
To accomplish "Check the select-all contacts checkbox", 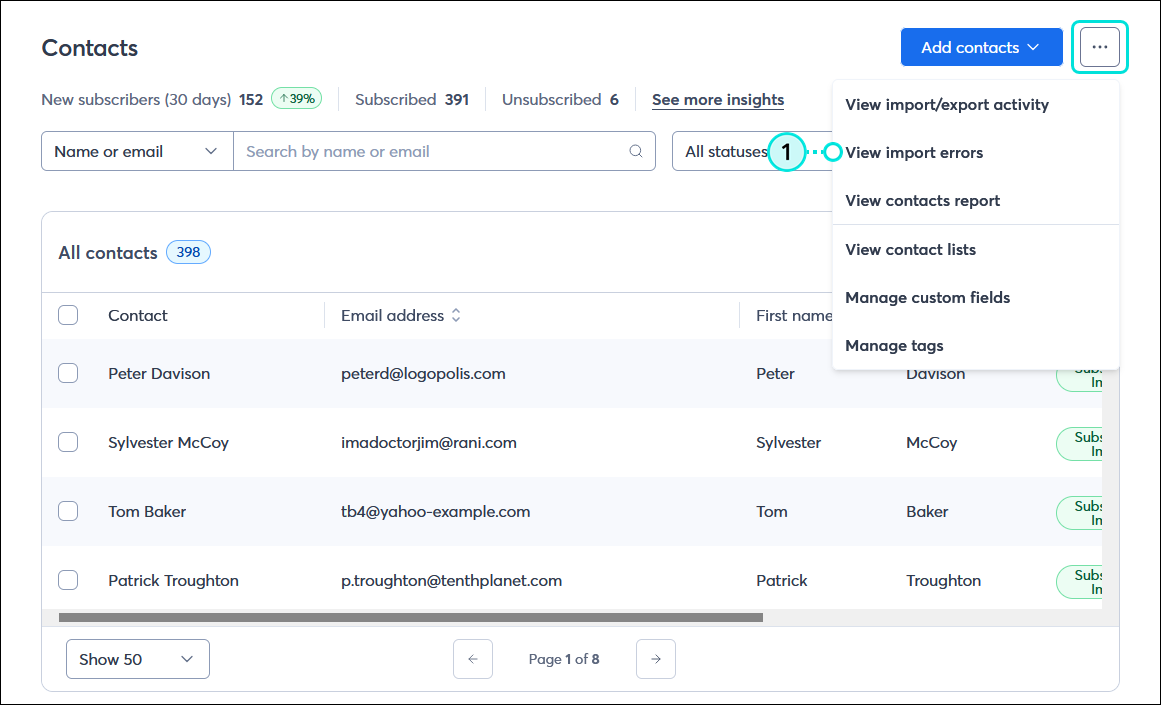I will click(68, 314).
